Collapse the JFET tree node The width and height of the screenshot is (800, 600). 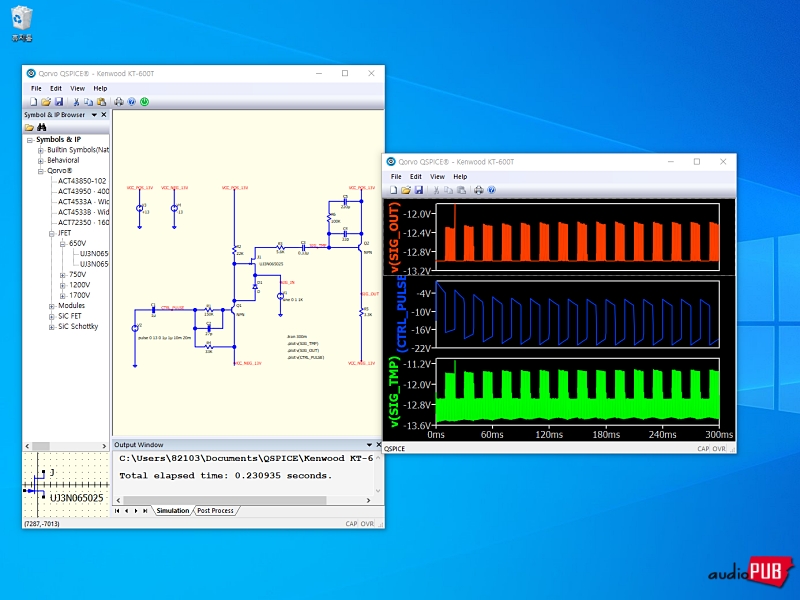pyautogui.click(x=52, y=234)
